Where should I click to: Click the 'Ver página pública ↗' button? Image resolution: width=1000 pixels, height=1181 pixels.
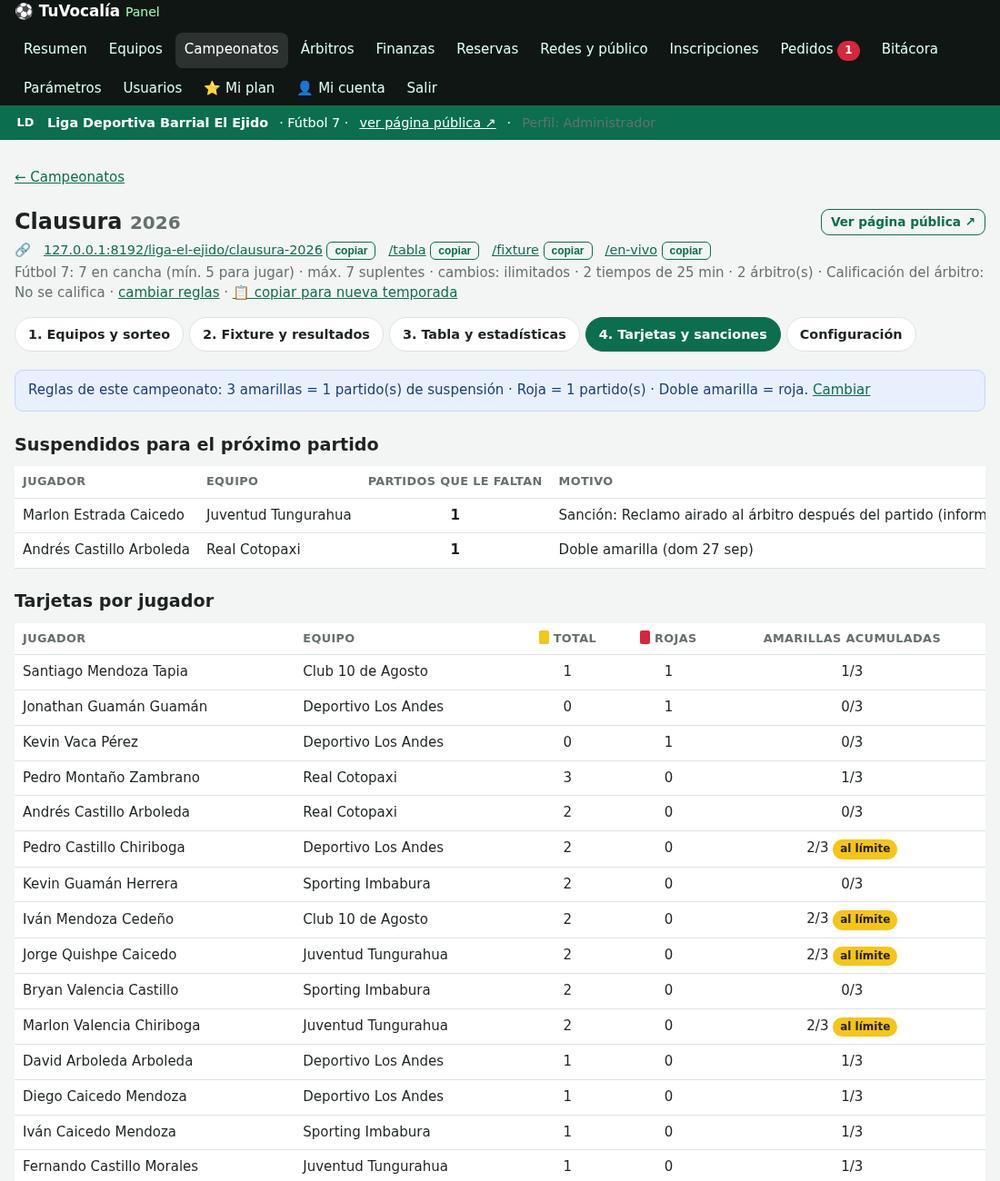coord(903,222)
